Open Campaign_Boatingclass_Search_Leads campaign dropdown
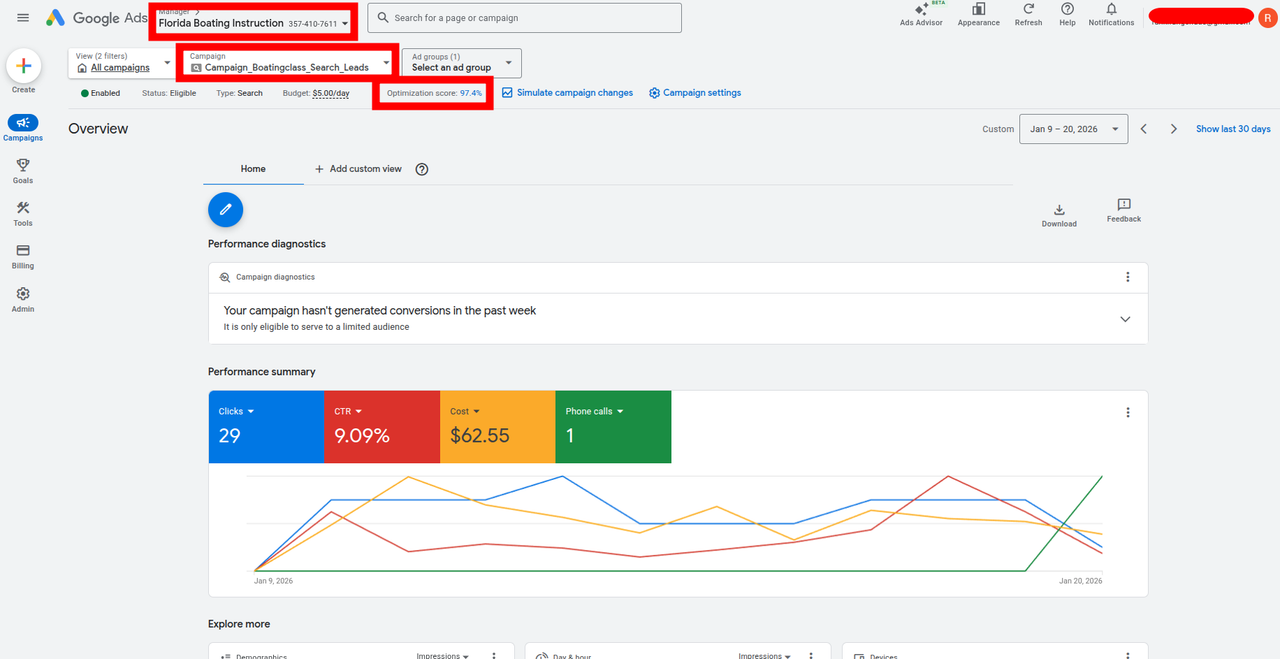1280x659 pixels. pyautogui.click(x=289, y=63)
